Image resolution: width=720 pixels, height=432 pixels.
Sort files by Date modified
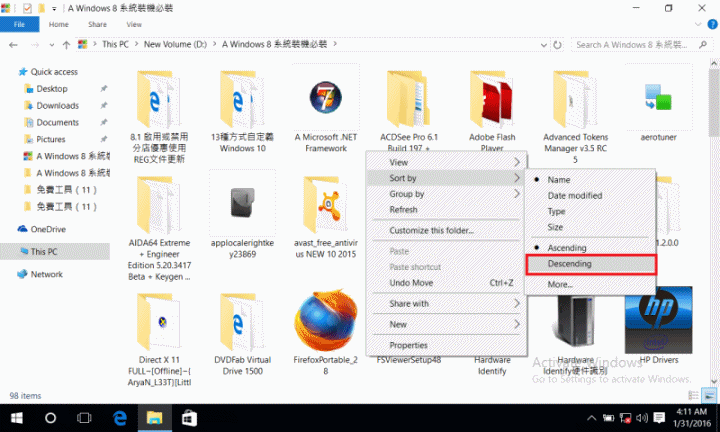(591, 196)
